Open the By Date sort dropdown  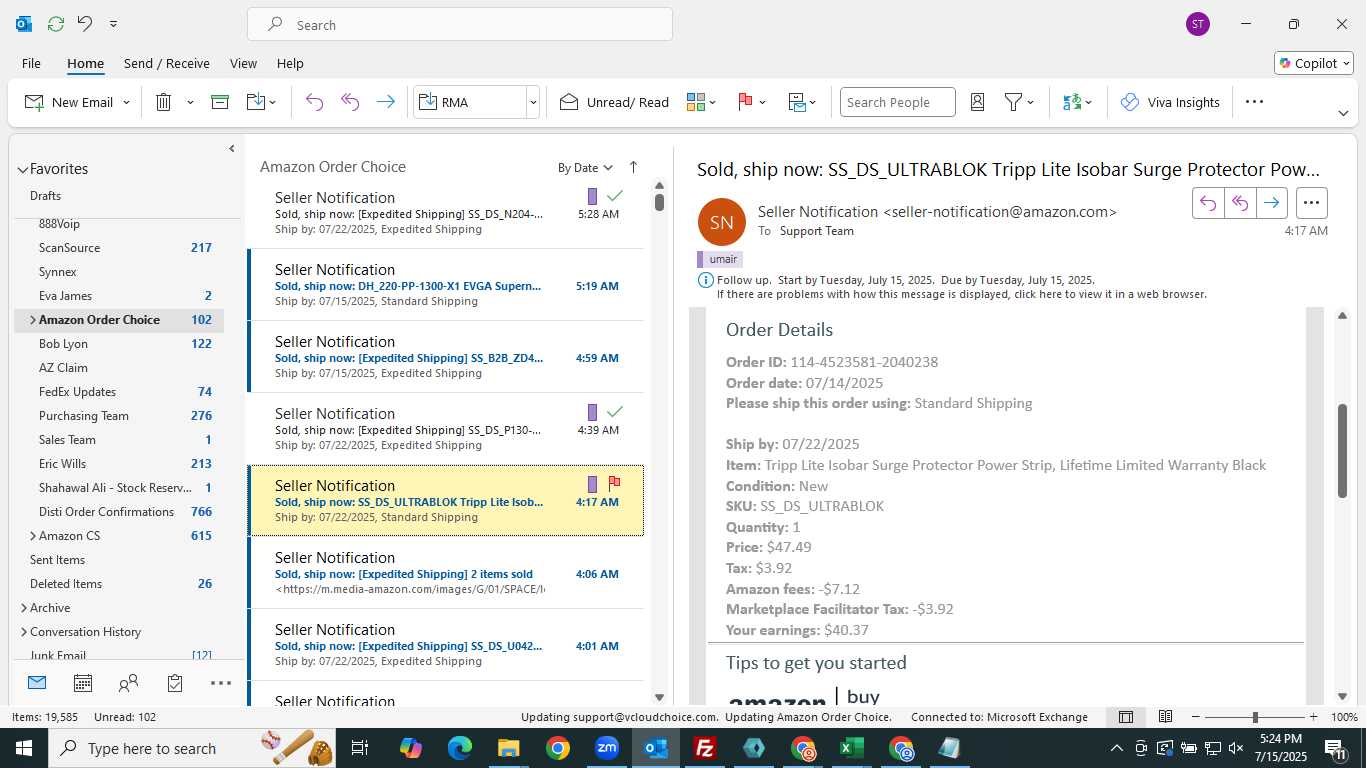point(585,168)
